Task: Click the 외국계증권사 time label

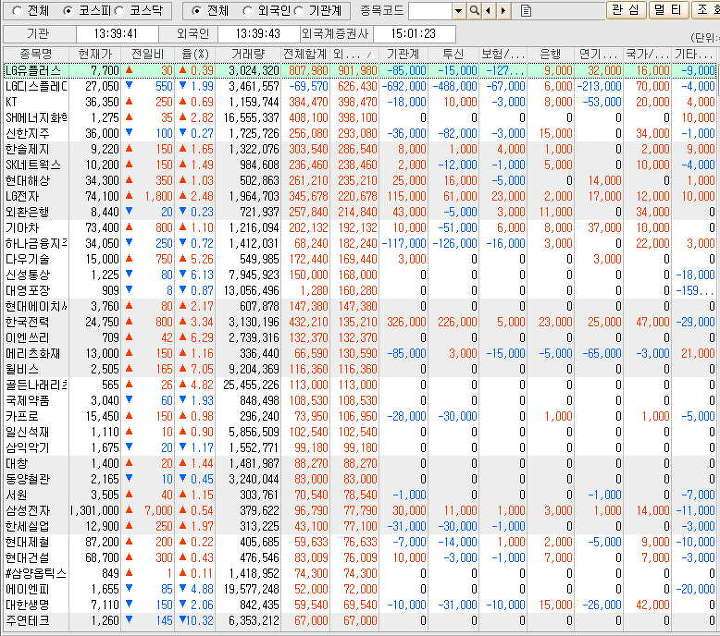Action: (337, 34)
